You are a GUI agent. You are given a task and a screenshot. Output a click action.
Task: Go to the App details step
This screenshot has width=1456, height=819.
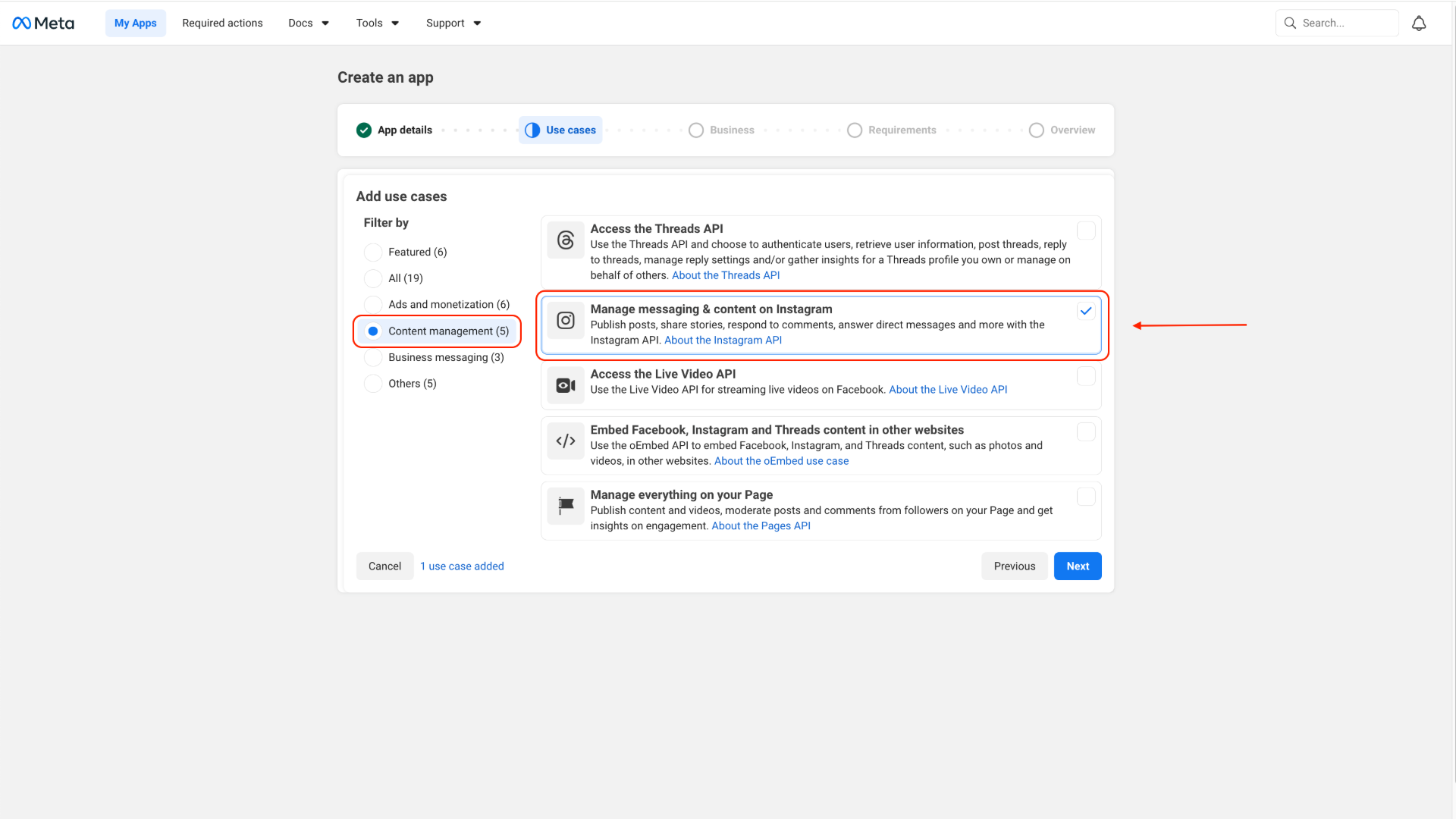(394, 130)
